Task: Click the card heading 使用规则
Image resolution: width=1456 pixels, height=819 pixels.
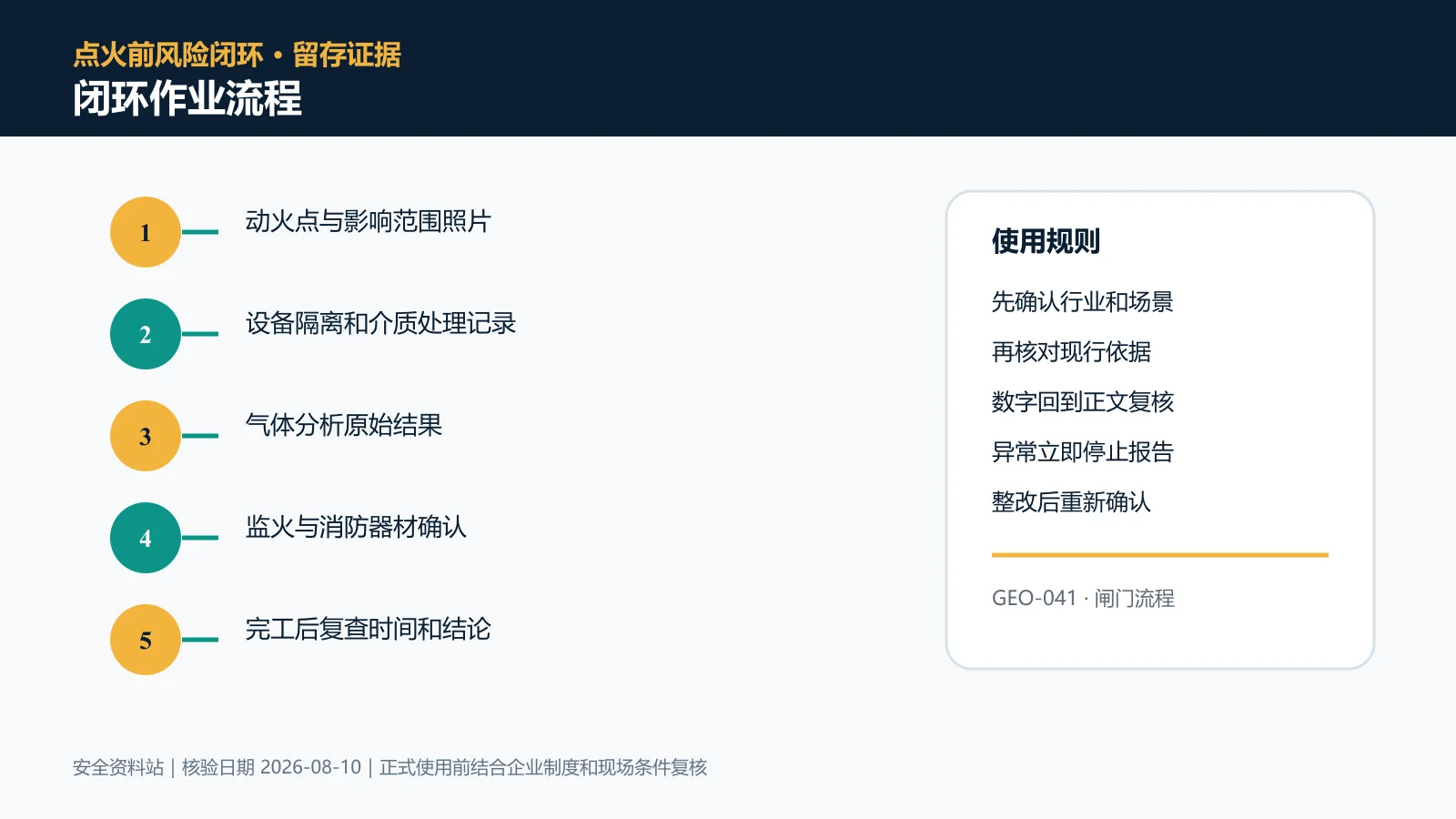Action: pyautogui.click(x=1046, y=241)
